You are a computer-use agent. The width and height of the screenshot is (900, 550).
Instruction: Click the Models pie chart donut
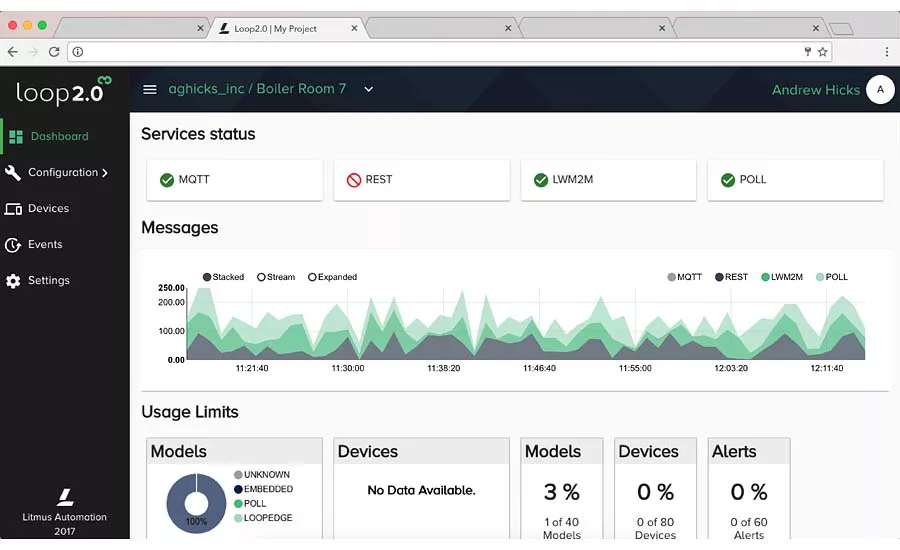tap(196, 503)
